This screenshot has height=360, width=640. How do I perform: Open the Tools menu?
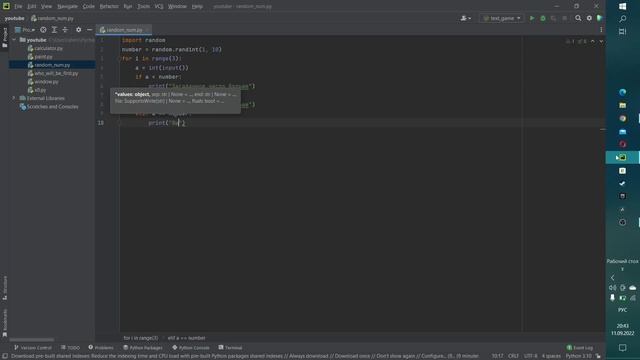point(143,7)
